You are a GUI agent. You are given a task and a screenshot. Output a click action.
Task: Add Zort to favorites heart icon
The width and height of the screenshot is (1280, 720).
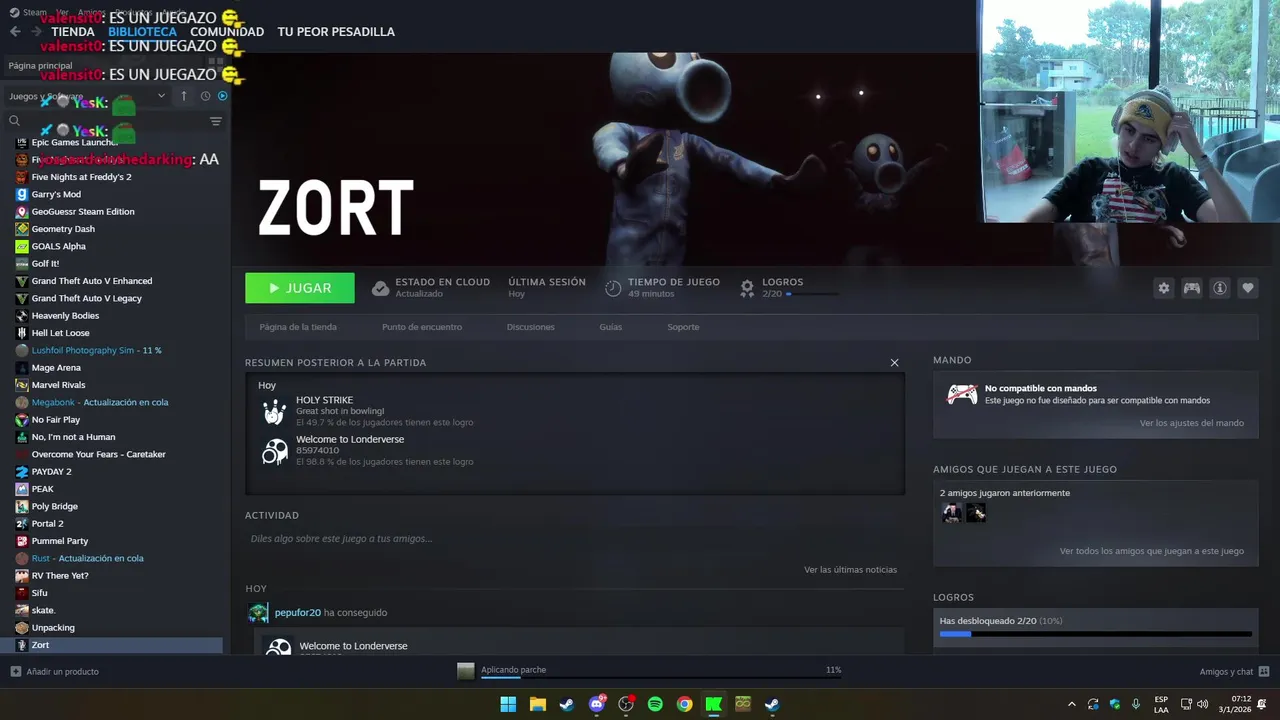(1248, 288)
